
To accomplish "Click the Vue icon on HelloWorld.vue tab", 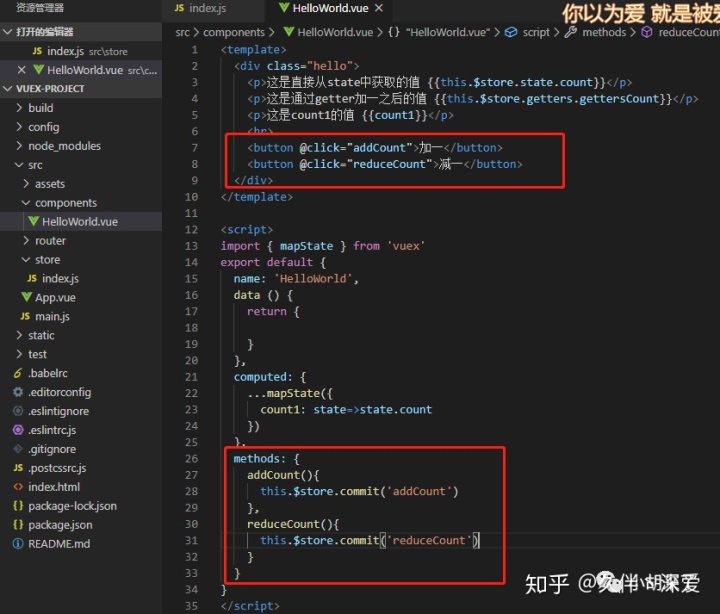I will pos(284,8).
